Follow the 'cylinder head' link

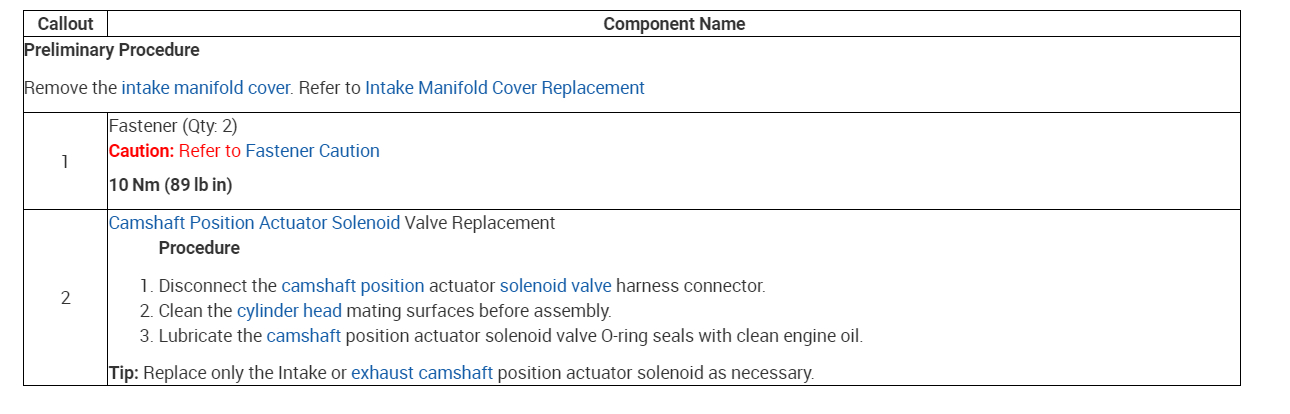point(289,311)
